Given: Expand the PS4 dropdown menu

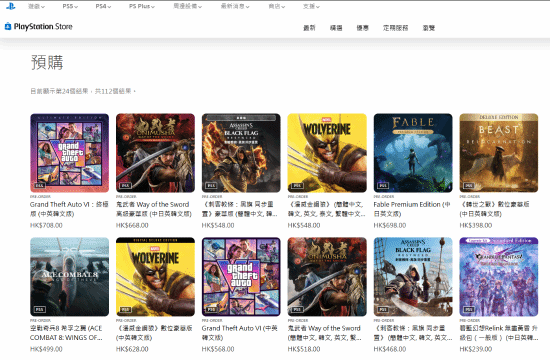Looking at the screenshot, I should [x=103, y=6].
